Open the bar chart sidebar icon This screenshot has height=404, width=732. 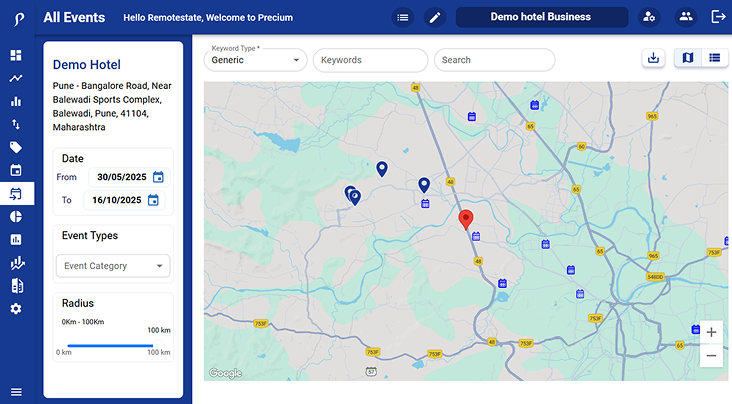click(16, 101)
